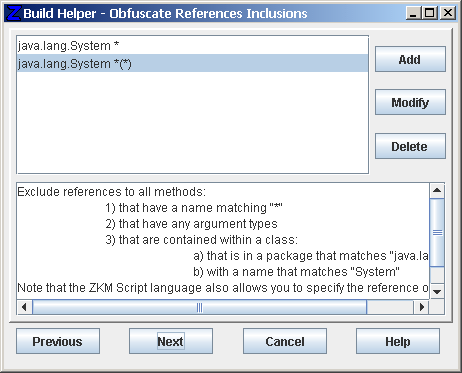Click the description scroll up arrow
This screenshot has height=373, width=462.
437,191
